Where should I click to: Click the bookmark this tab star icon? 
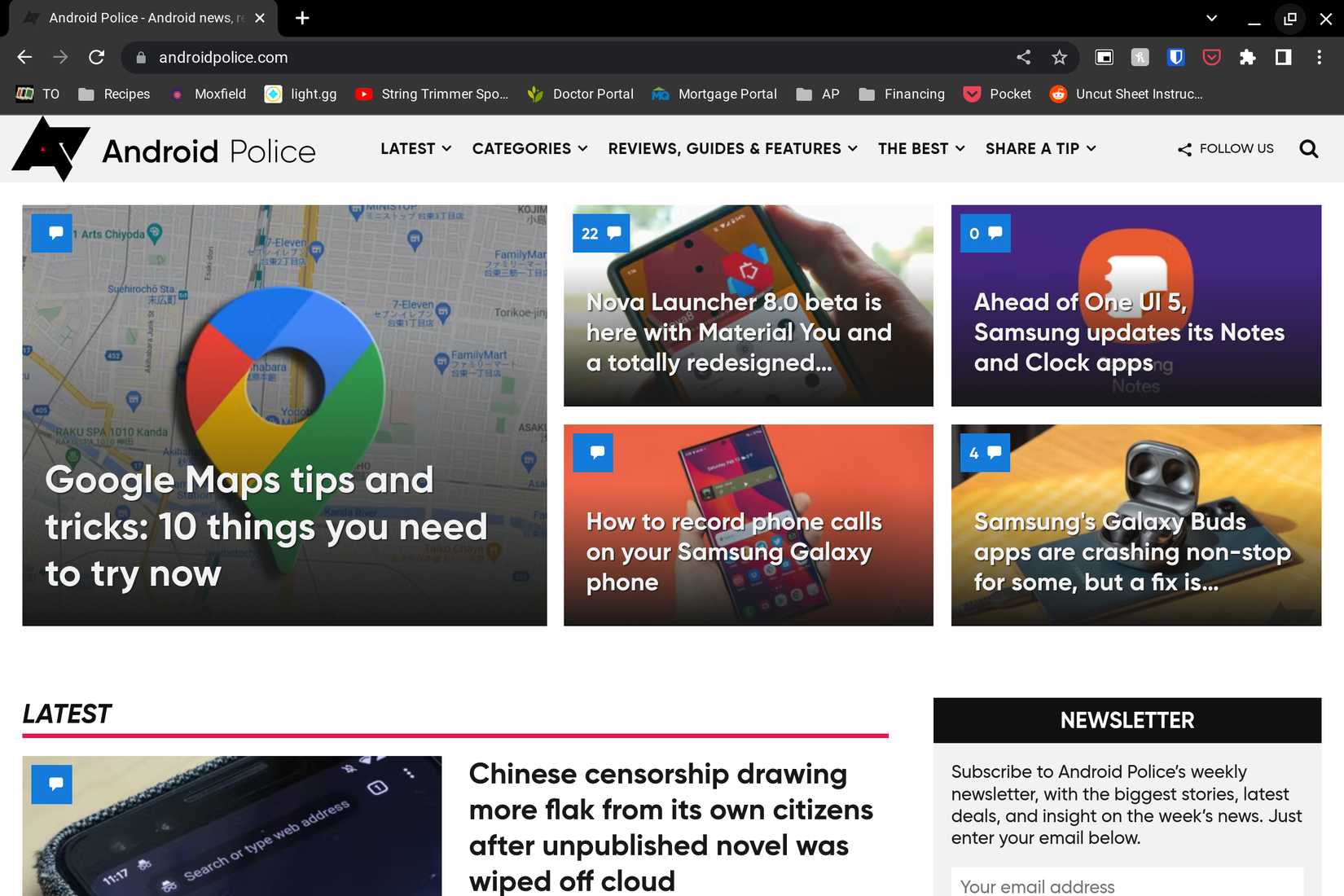[x=1059, y=57]
